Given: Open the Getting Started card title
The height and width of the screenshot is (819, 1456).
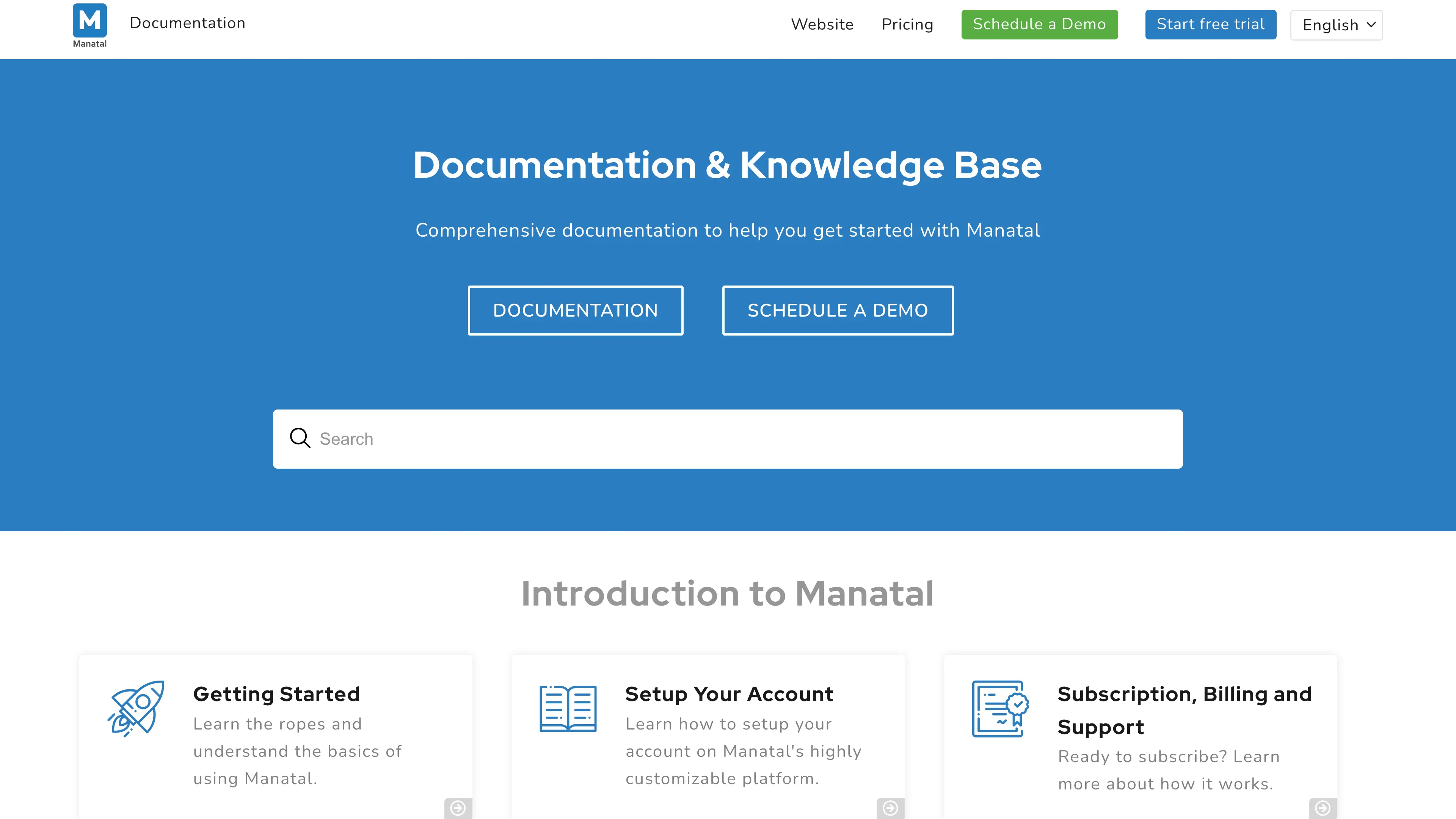Looking at the screenshot, I should (276, 694).
